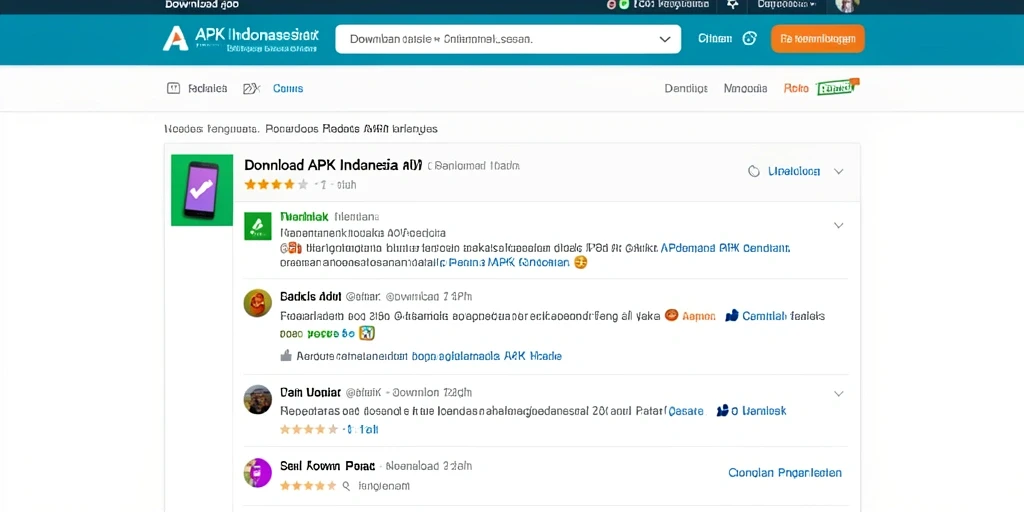Image resolution: width=1024 pixels, height=512 pixels.
Task: Click the magnifier icon beside the last review stars
Action: (x=346, y=486)
